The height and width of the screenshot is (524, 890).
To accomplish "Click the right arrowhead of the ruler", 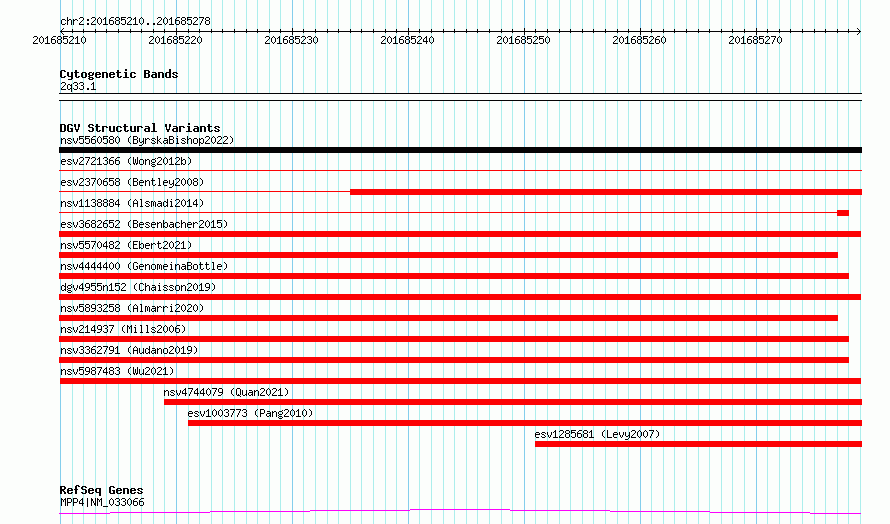I will (x=859, y=31).
